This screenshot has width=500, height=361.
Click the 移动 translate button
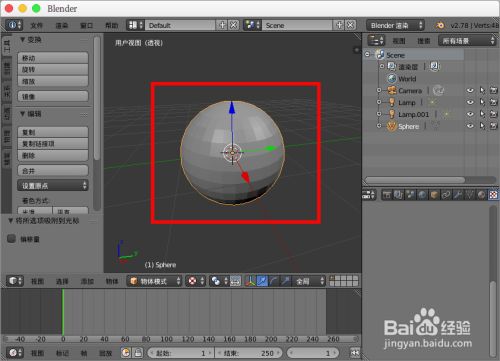pyautogui.click(x=53, y=58)
